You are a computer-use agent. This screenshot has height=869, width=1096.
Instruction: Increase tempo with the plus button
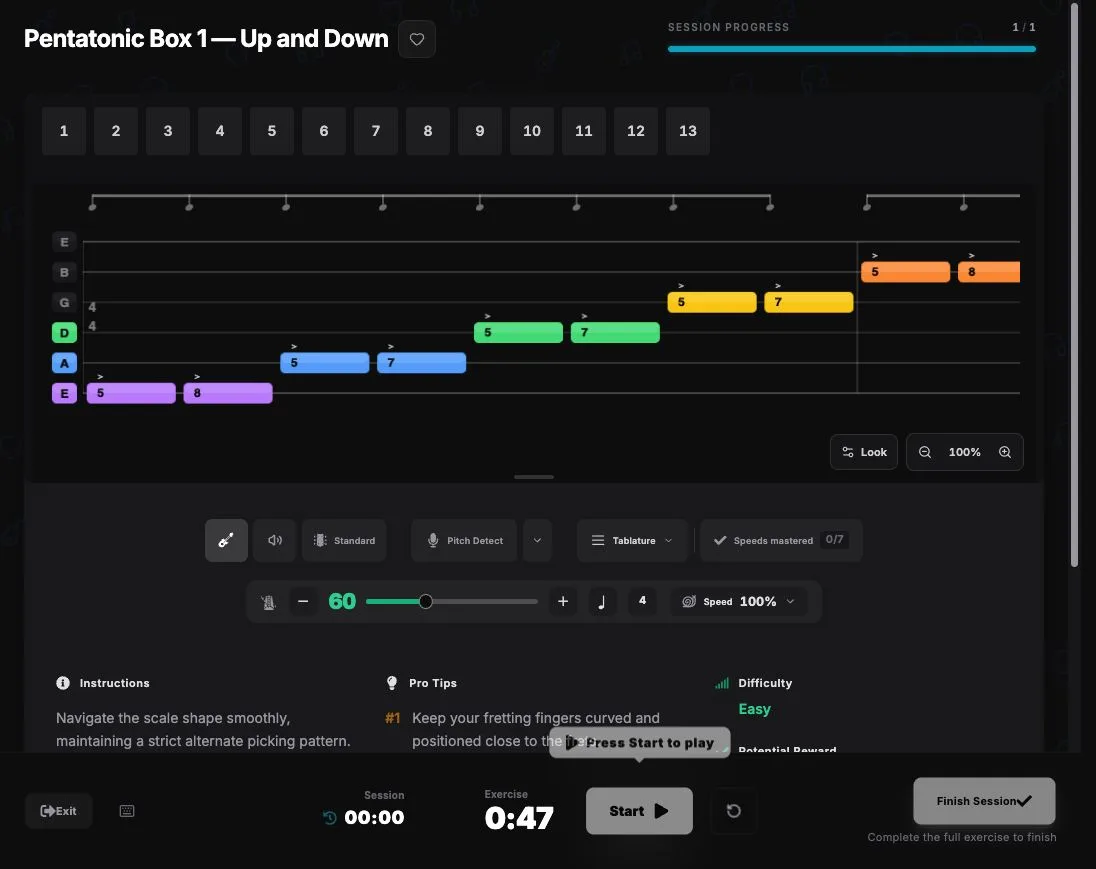coord(563,601)
